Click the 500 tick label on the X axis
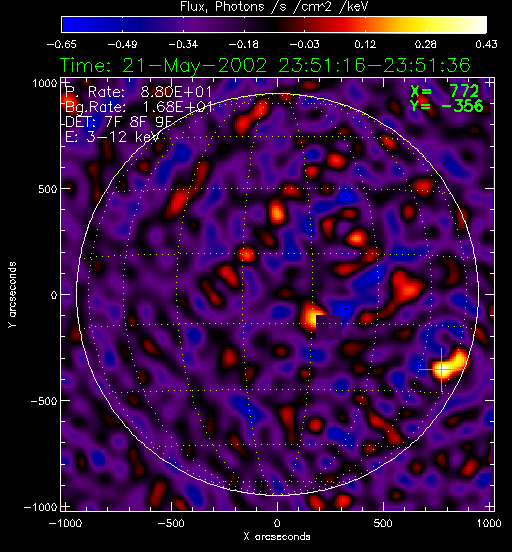This screenshot has width=512, height=552. point(383,523)
